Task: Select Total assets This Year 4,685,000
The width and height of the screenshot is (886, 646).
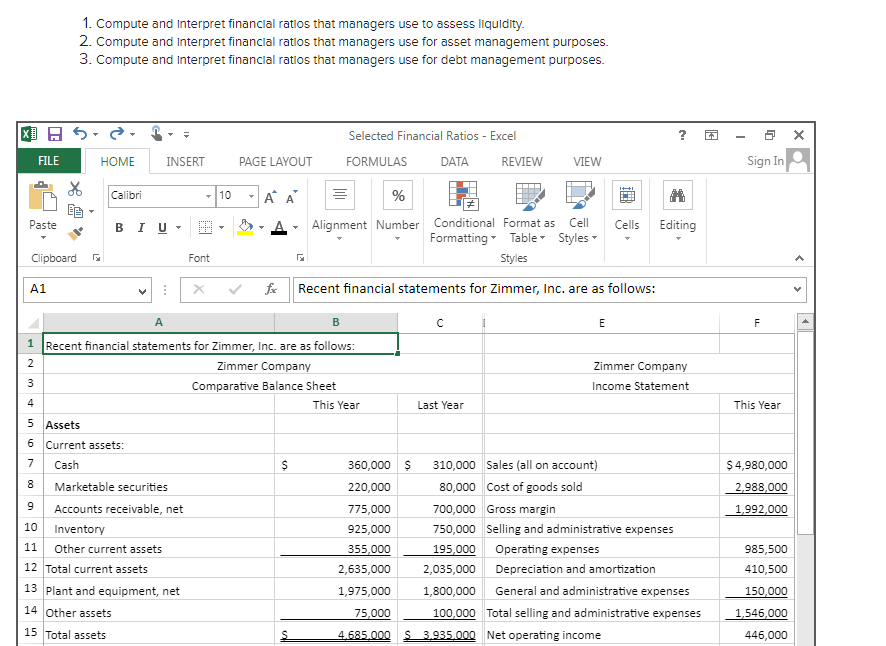Action: [336, 634]
